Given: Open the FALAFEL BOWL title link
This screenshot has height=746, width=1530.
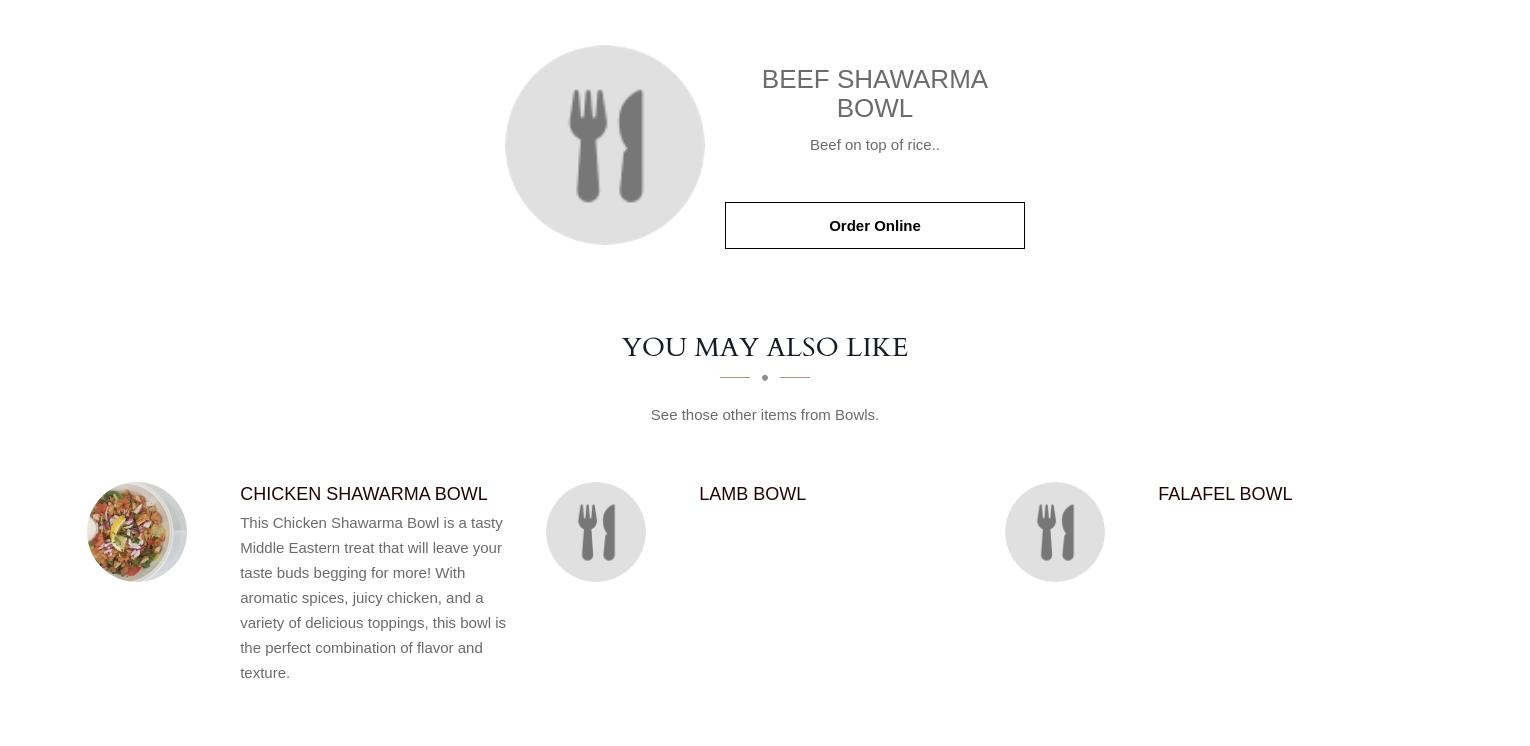Looking at the screenshot, I should 1225,494.
